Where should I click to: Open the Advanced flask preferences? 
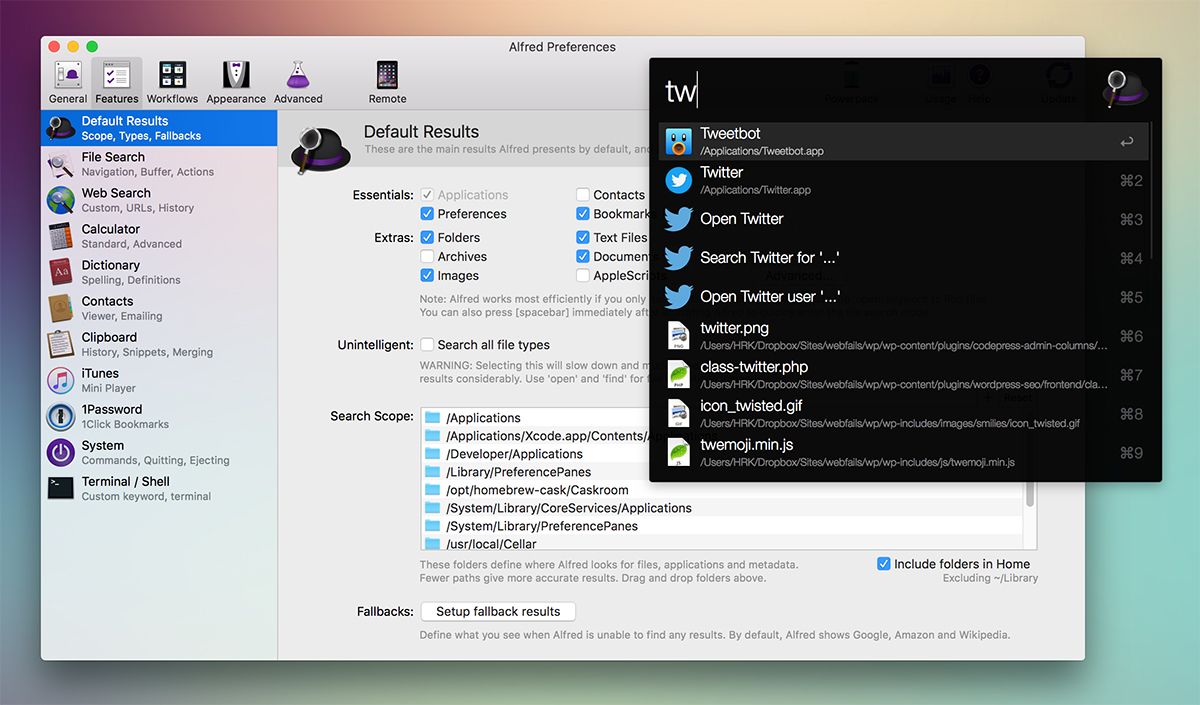click(x=297, y=80)
